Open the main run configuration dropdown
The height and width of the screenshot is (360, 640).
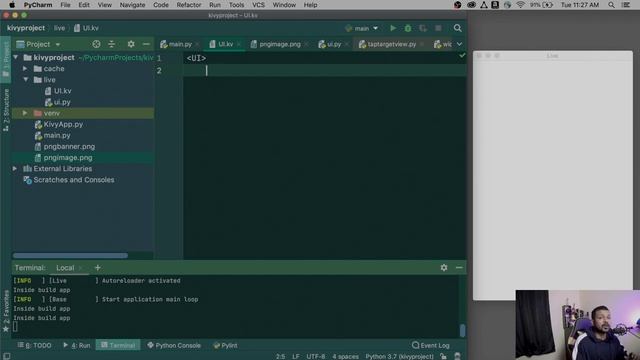[x=362, y=28]
